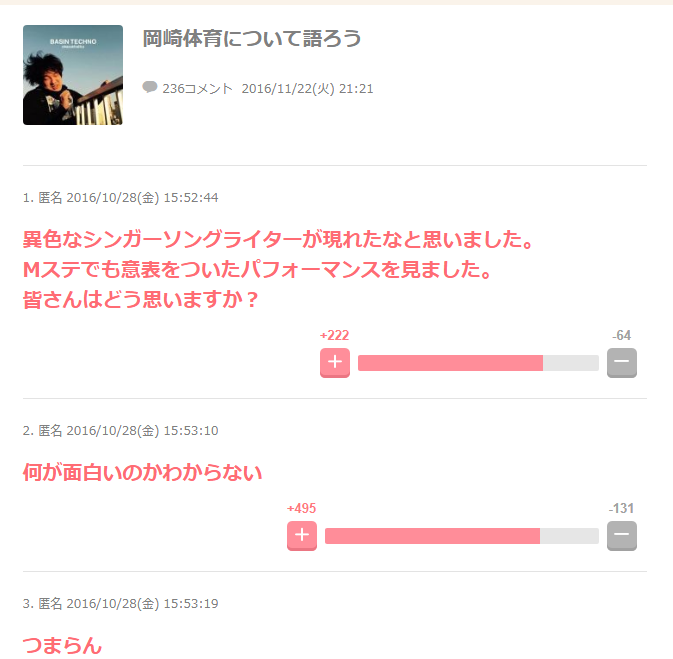Select comment 1 header with 15:52:44 timestamp
673x659 pixels.
pos(121,198)
